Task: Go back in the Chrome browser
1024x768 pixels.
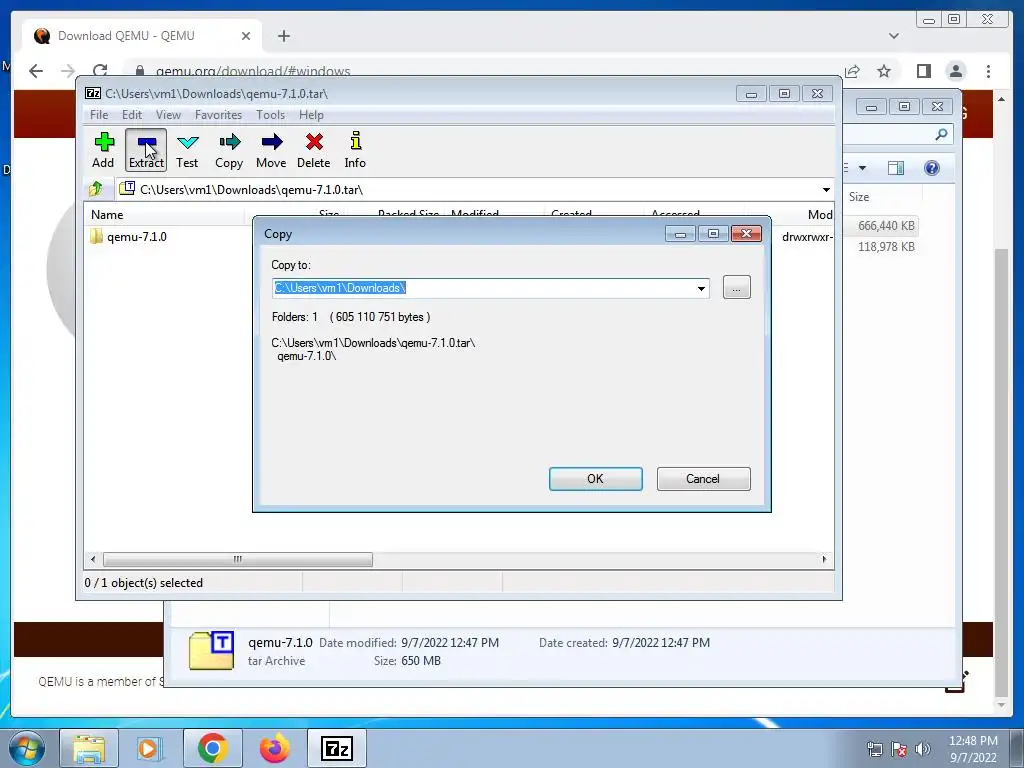Action: tap(36, 71)
